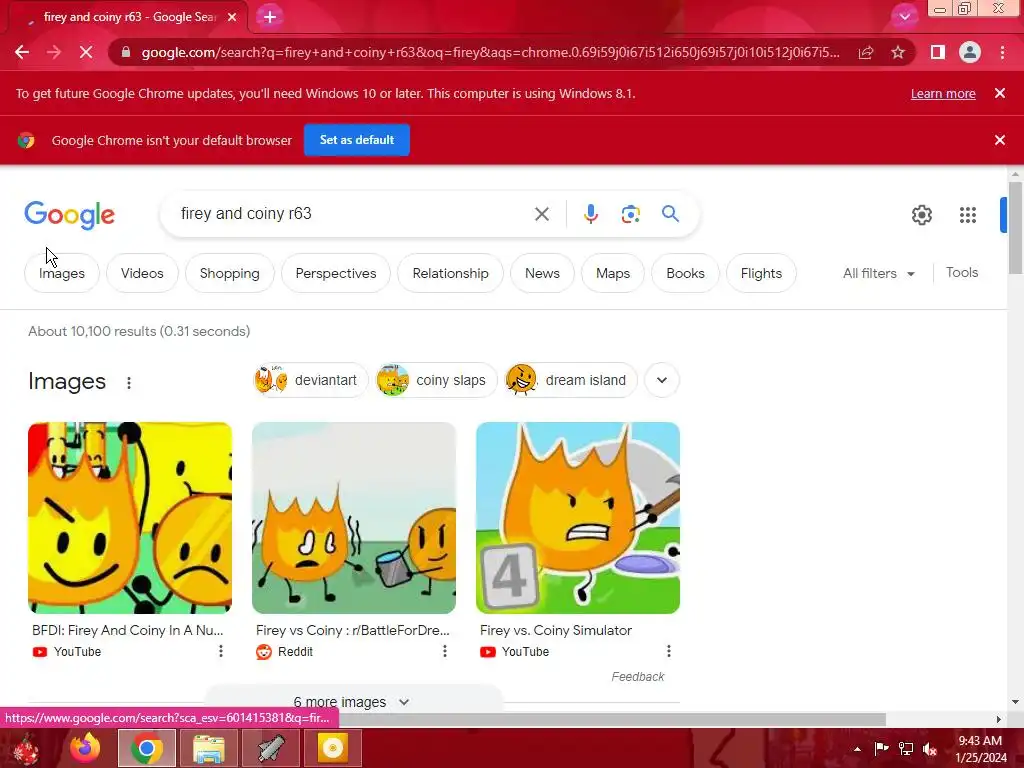
Task: Show hidden system tray icons
Action: [857, 749]
